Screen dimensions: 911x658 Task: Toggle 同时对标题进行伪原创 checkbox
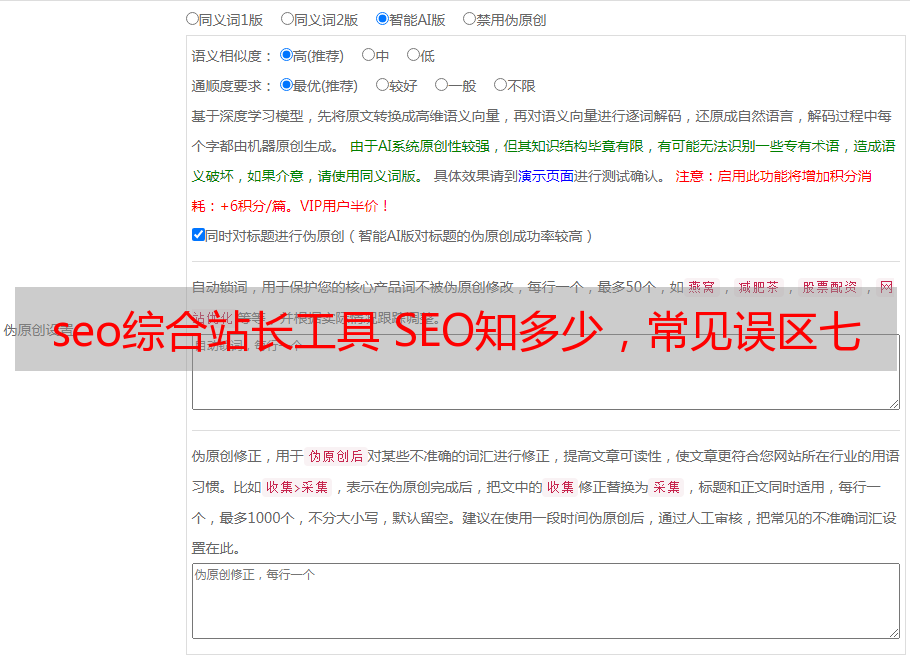198,235
